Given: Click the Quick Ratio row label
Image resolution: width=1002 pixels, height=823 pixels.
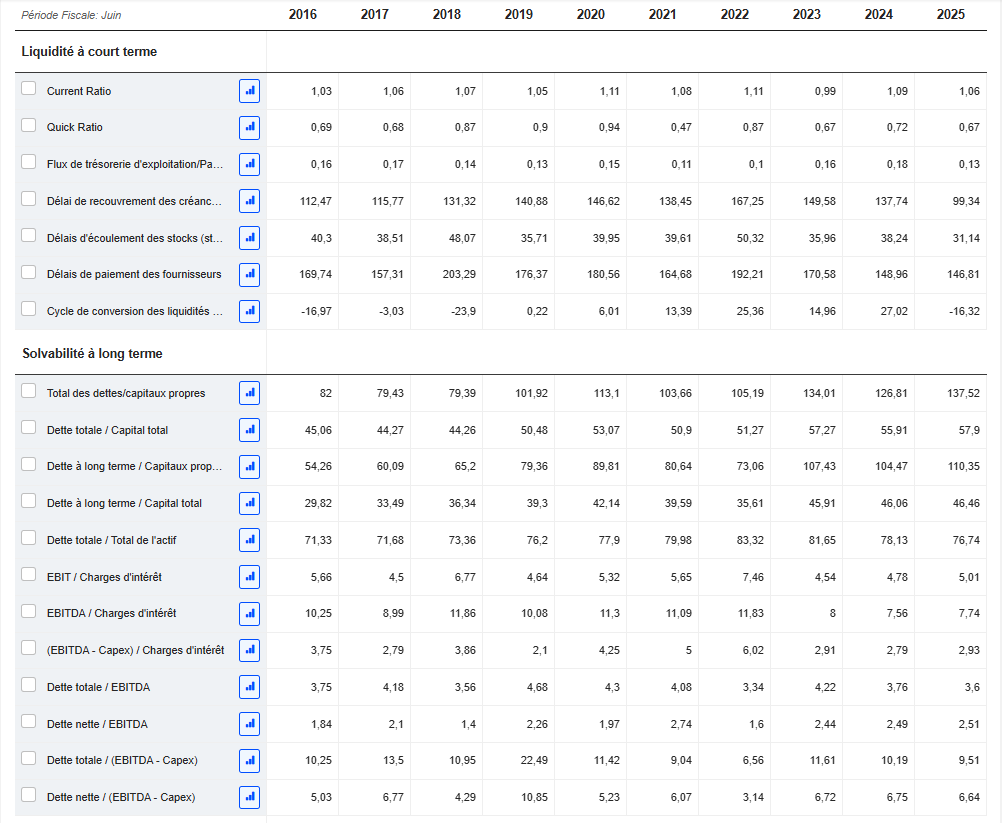Looking at the screenshot, I should pos(75,127).
